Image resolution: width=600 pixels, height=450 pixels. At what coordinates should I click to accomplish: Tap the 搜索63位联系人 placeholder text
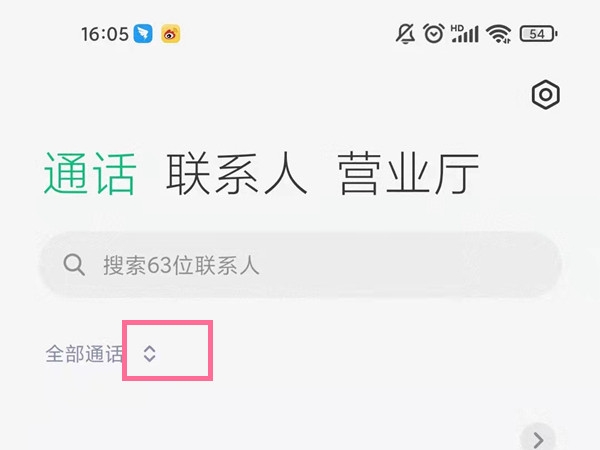[x=181, y=265]
